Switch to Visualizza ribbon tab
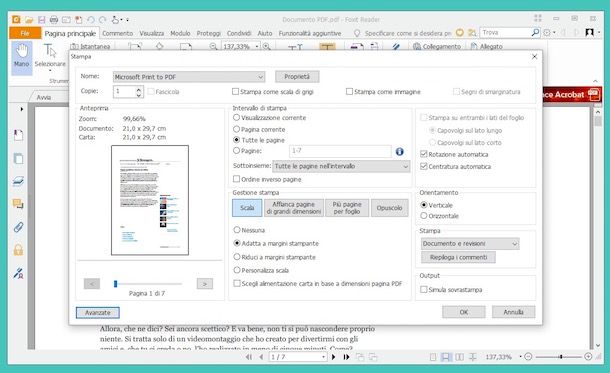 (152, 33)
